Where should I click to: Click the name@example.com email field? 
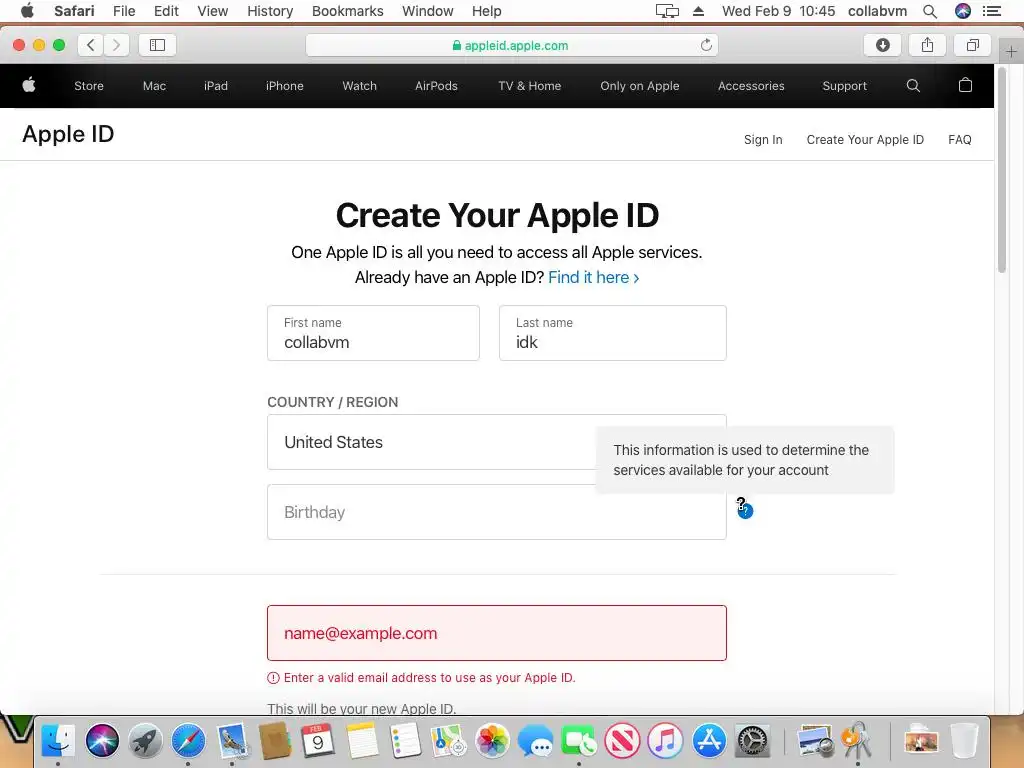496,633
